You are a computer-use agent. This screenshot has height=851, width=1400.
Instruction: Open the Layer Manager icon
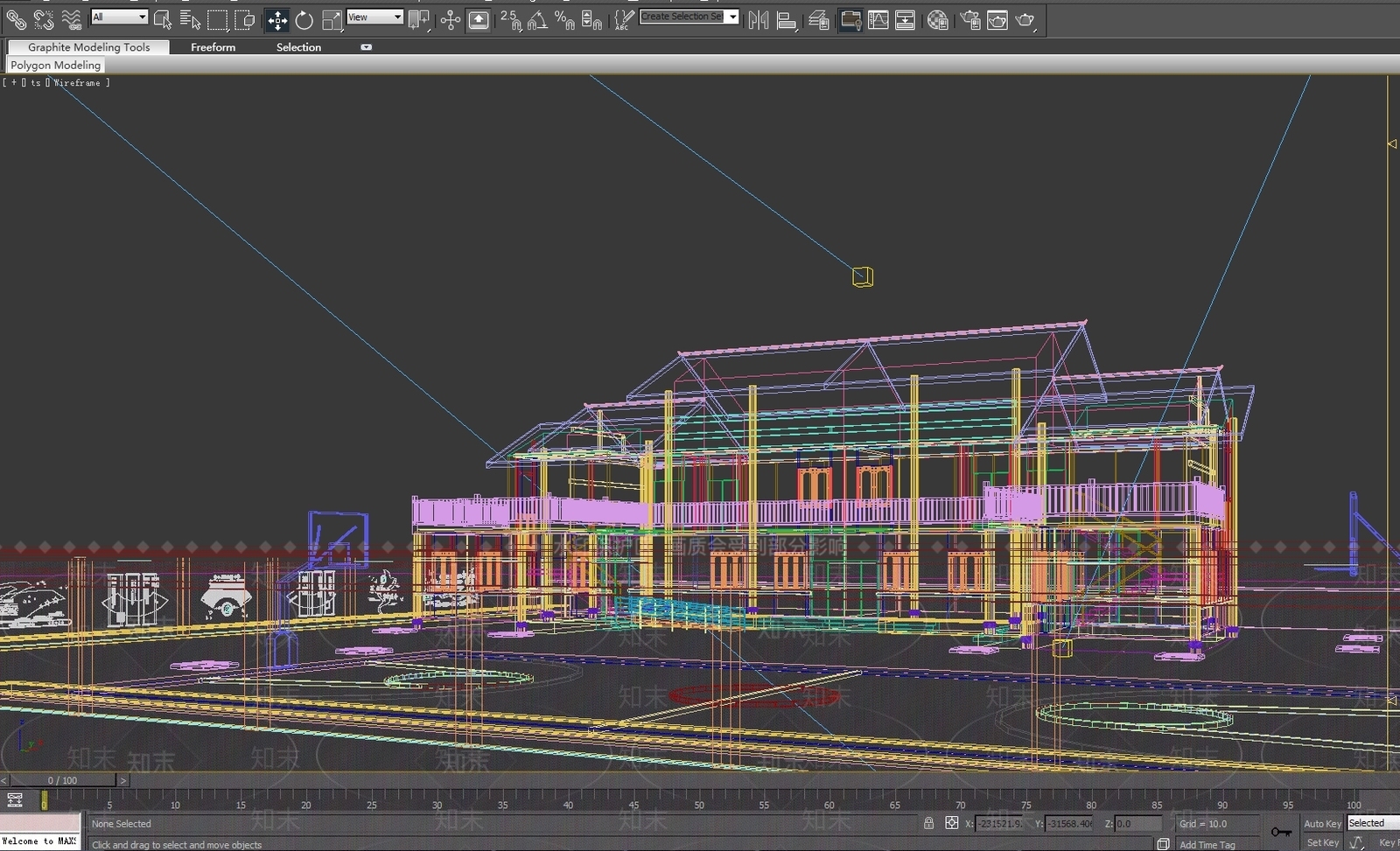(819, 19)
